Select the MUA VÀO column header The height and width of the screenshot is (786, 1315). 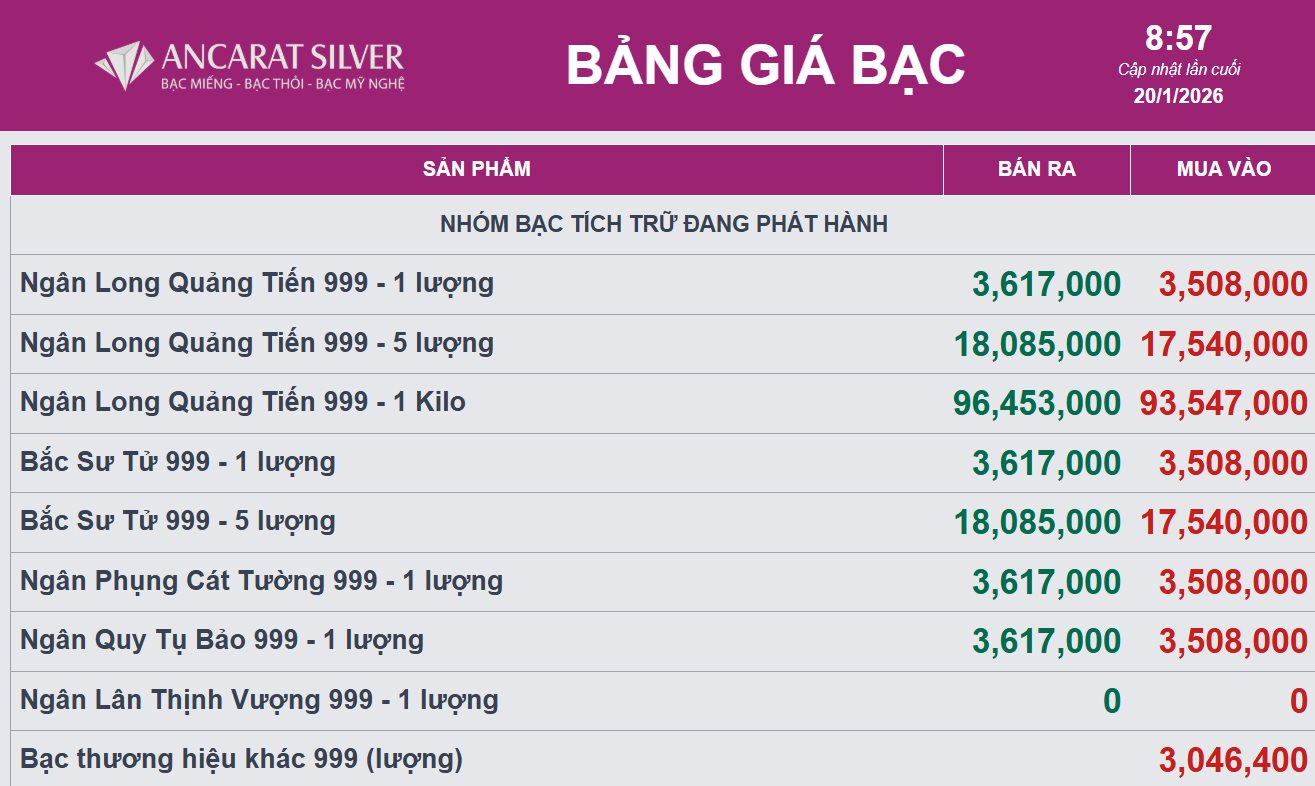pyautogui.click(x=1223, y=169)
